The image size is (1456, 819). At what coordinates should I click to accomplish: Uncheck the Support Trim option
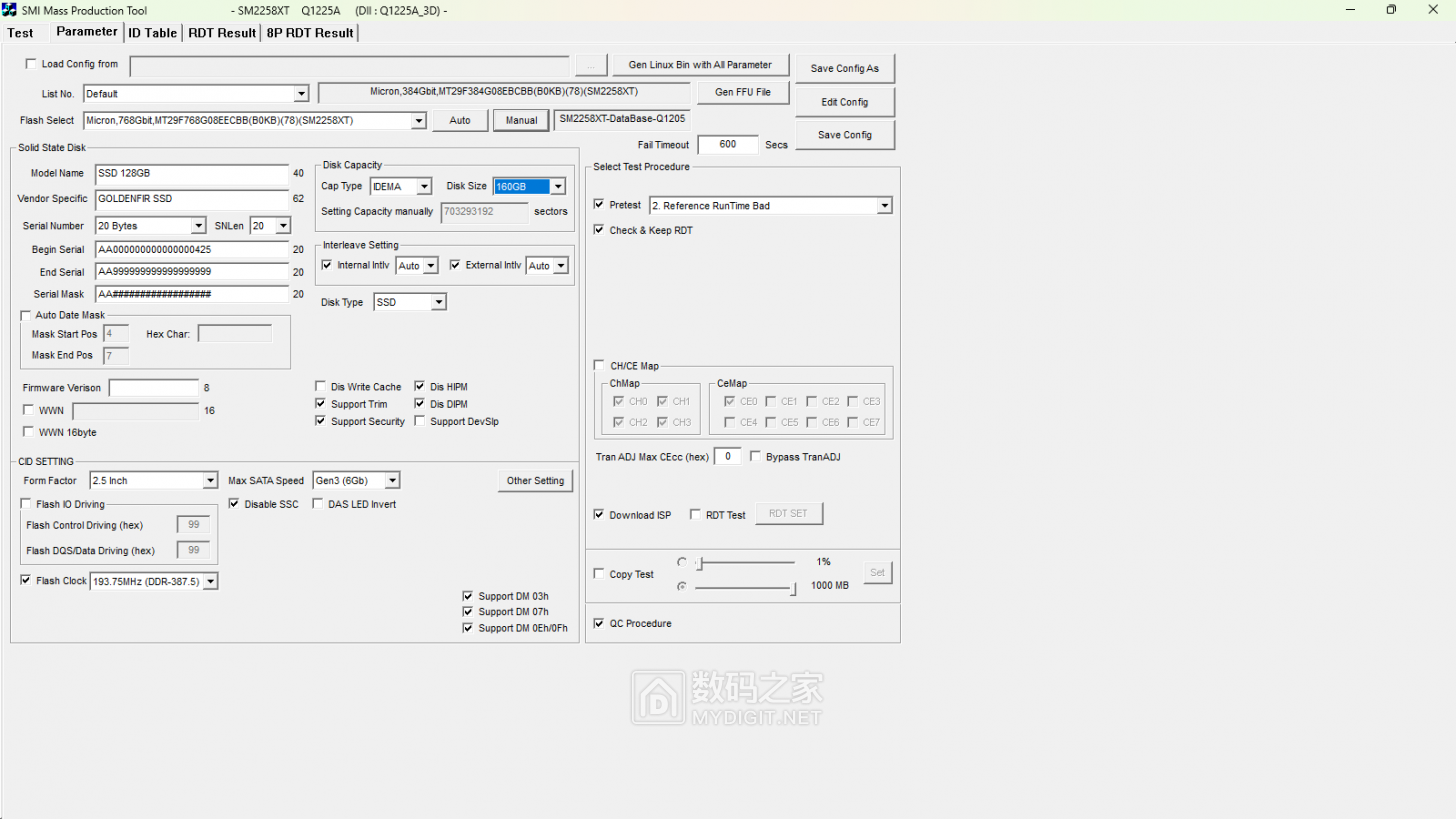(x=321, y=403)
